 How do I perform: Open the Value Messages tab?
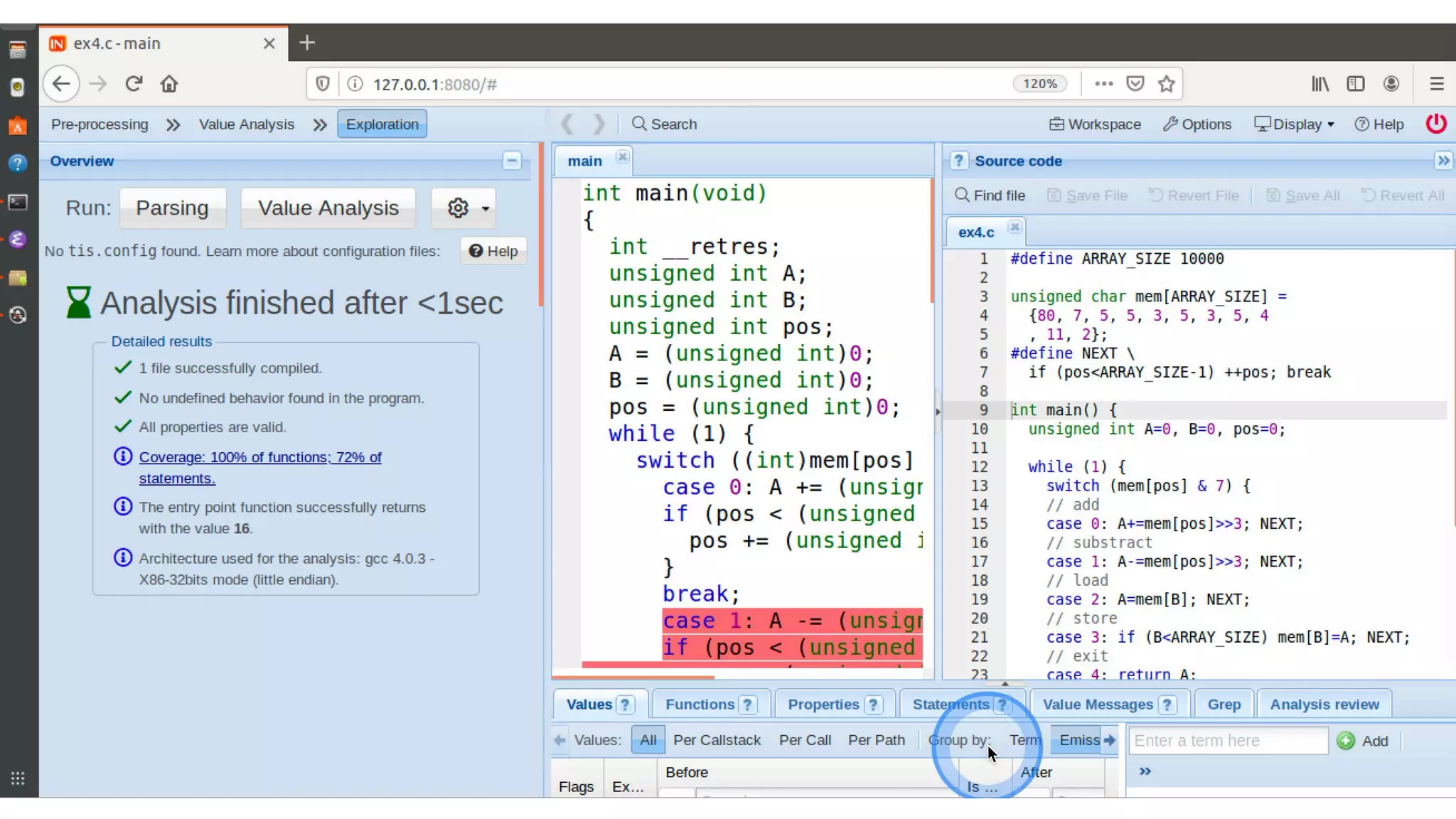coord(1097,704)
